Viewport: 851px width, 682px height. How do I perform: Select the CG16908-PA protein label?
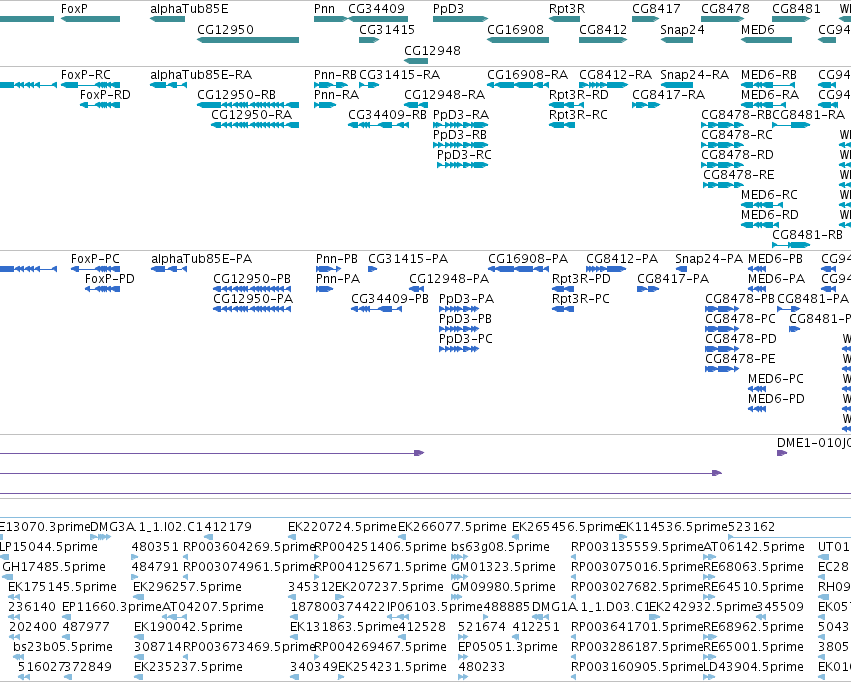pyautogui.click(x=528, y=259)
